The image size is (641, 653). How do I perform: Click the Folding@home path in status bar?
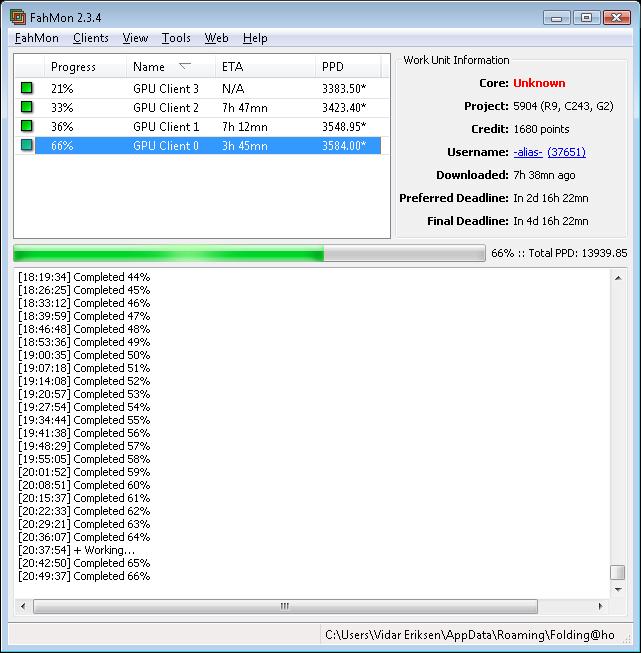470,635
